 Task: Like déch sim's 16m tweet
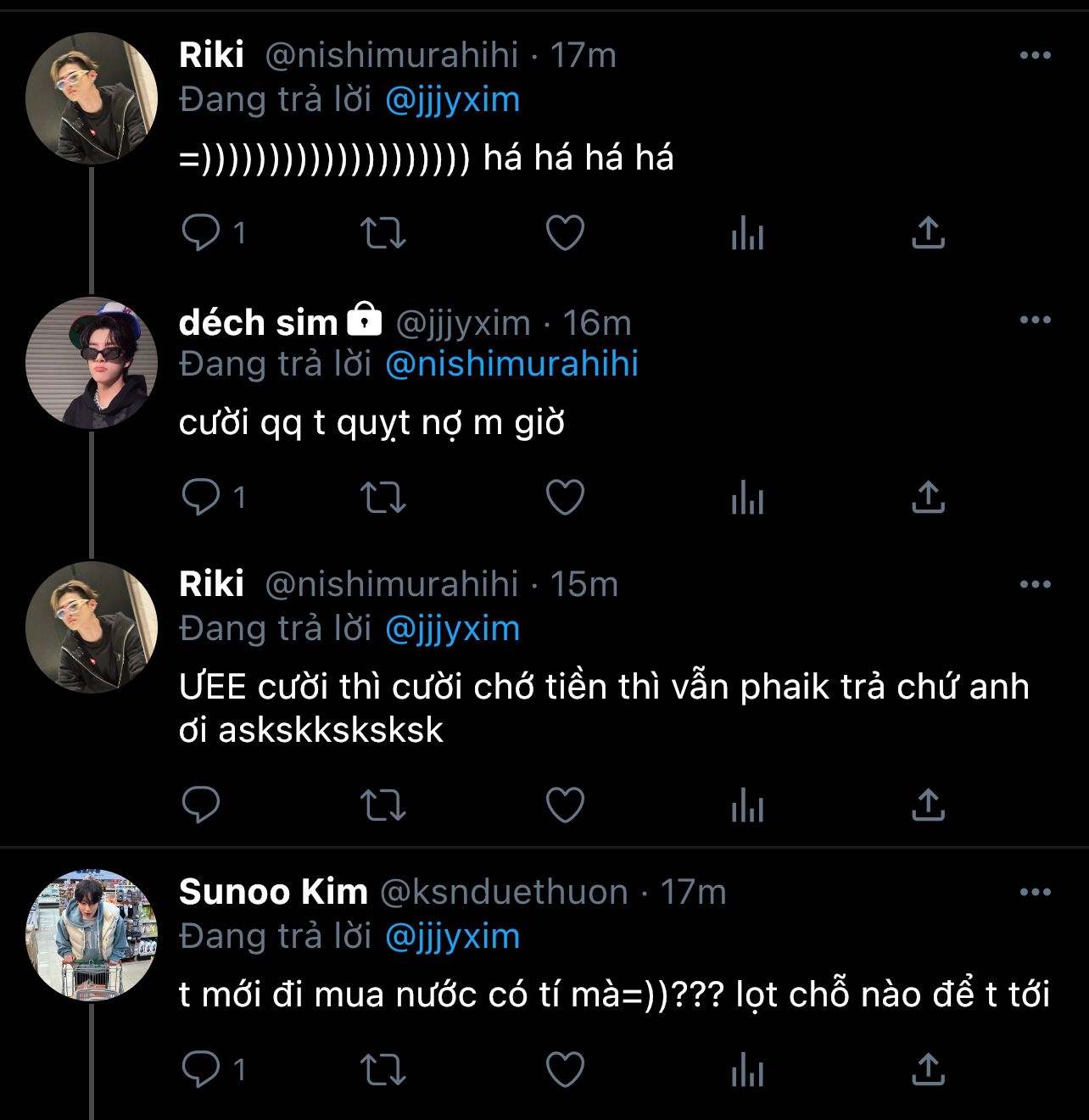(565, 498)
